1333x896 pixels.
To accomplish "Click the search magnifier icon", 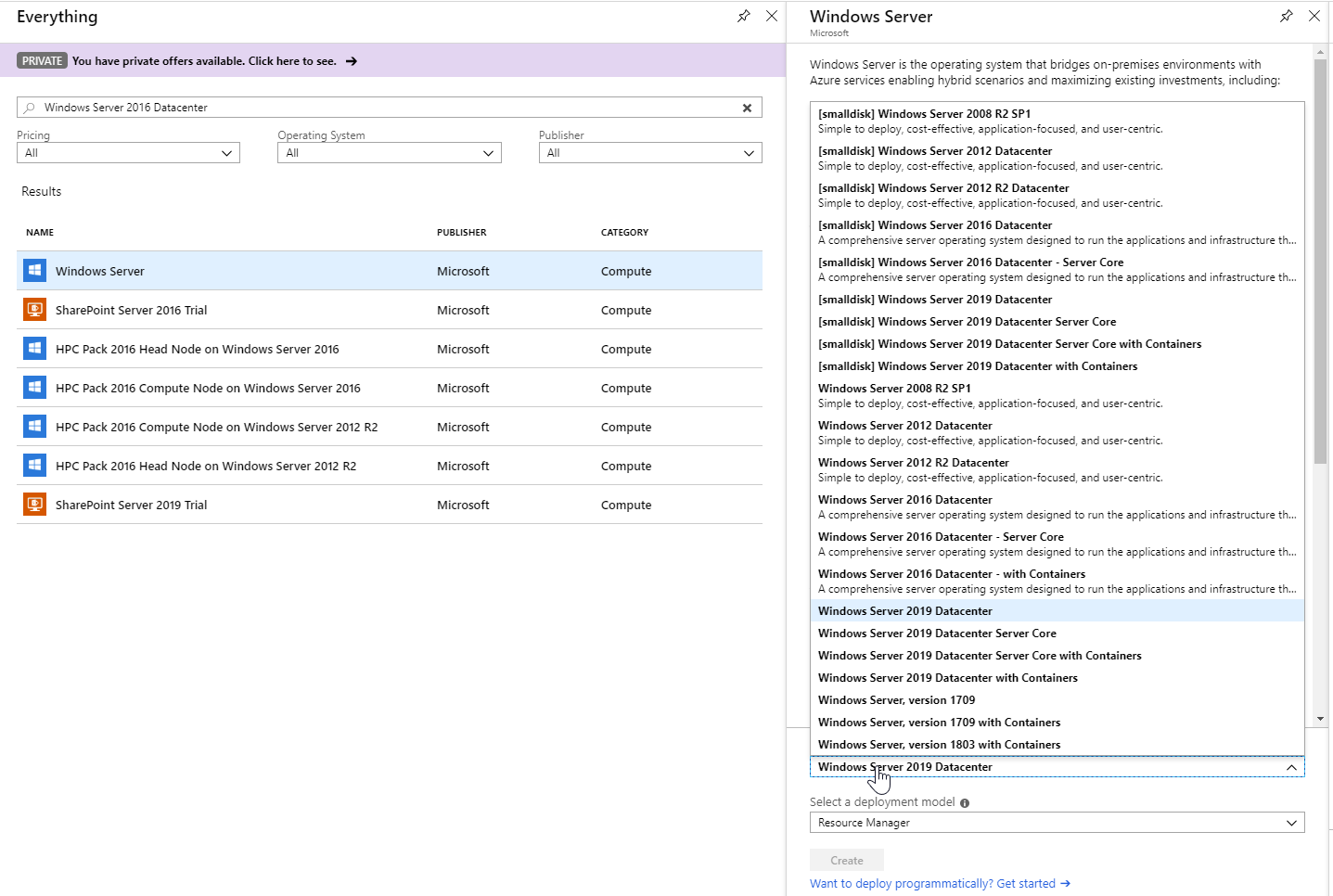I will point(30,108).
